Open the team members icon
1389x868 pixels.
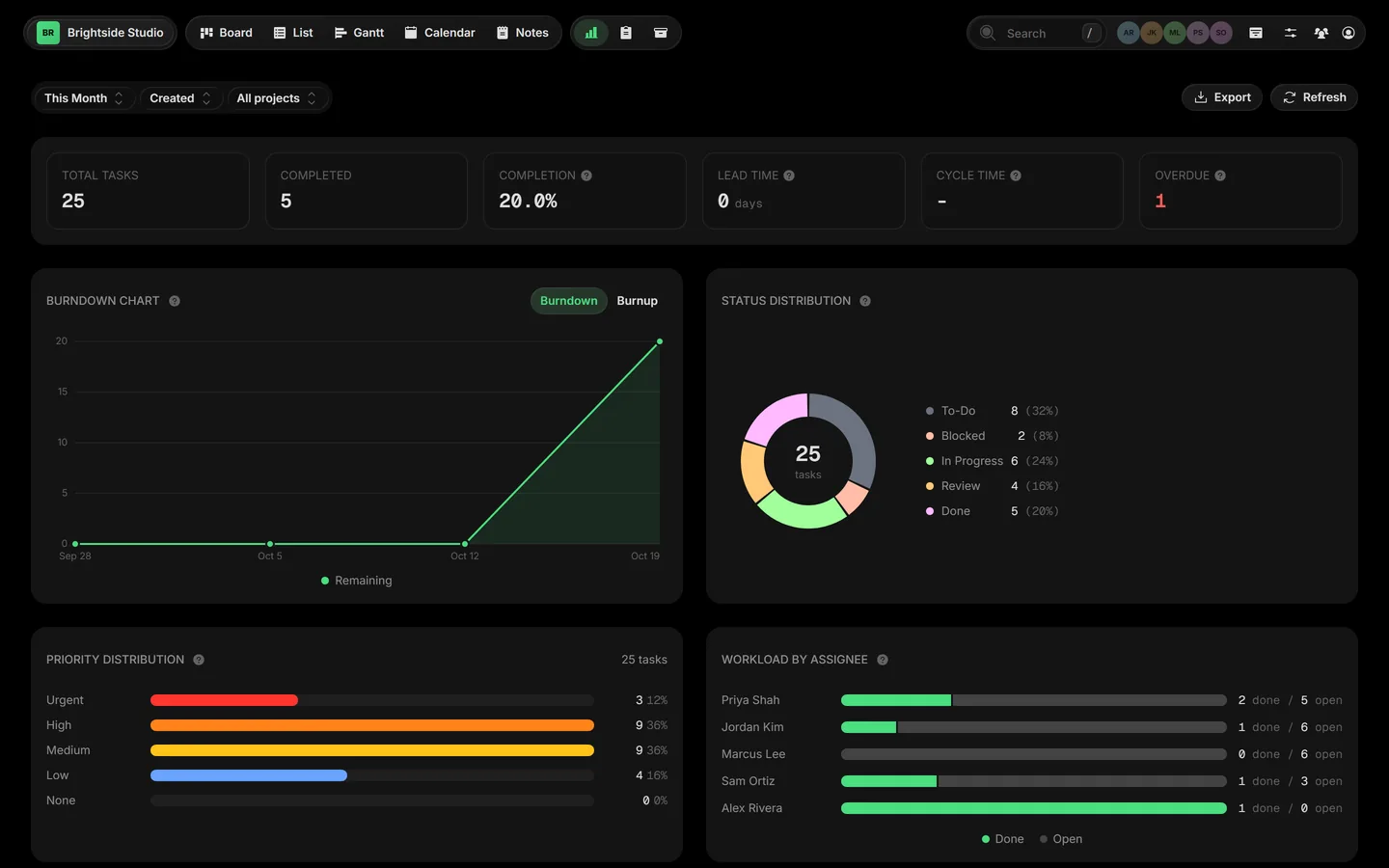[1321, 33]
